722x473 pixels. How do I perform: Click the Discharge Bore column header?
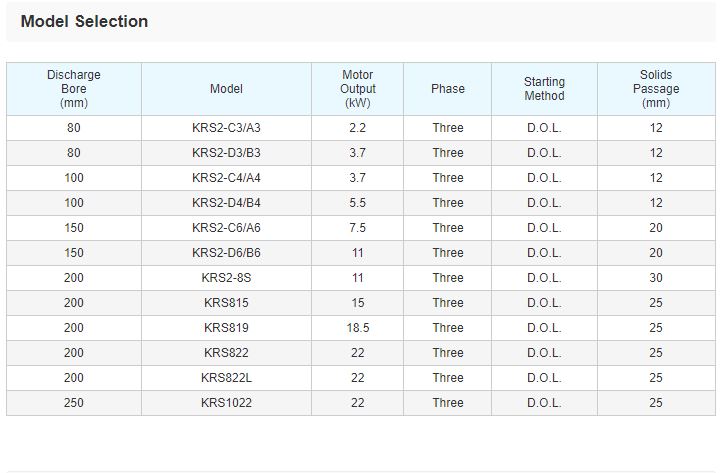click(x=74, y=89)
